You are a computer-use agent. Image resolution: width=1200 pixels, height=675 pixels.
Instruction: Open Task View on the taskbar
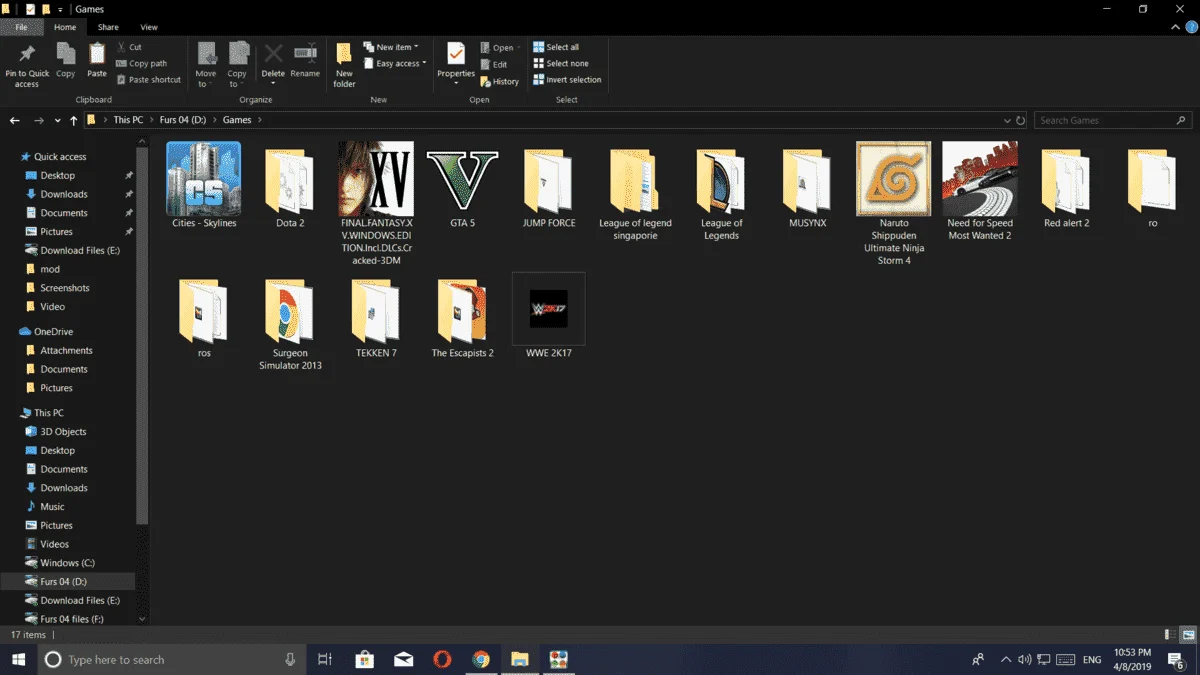324,659
